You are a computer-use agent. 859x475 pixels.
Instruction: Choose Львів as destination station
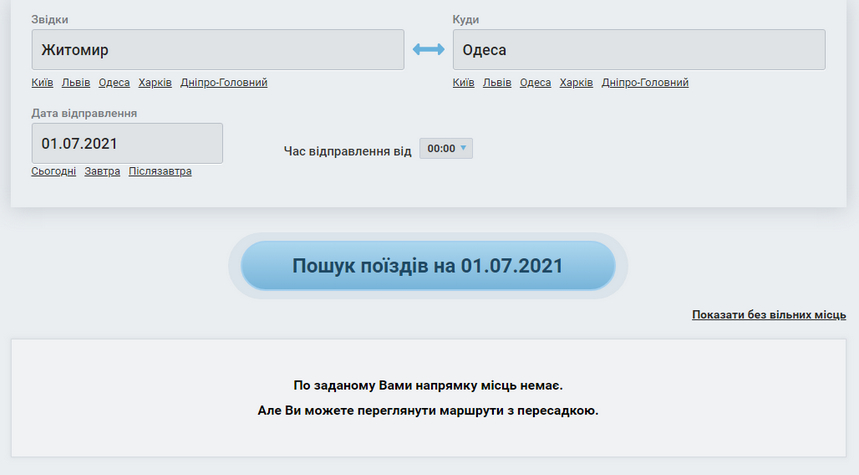coord(497,83)
